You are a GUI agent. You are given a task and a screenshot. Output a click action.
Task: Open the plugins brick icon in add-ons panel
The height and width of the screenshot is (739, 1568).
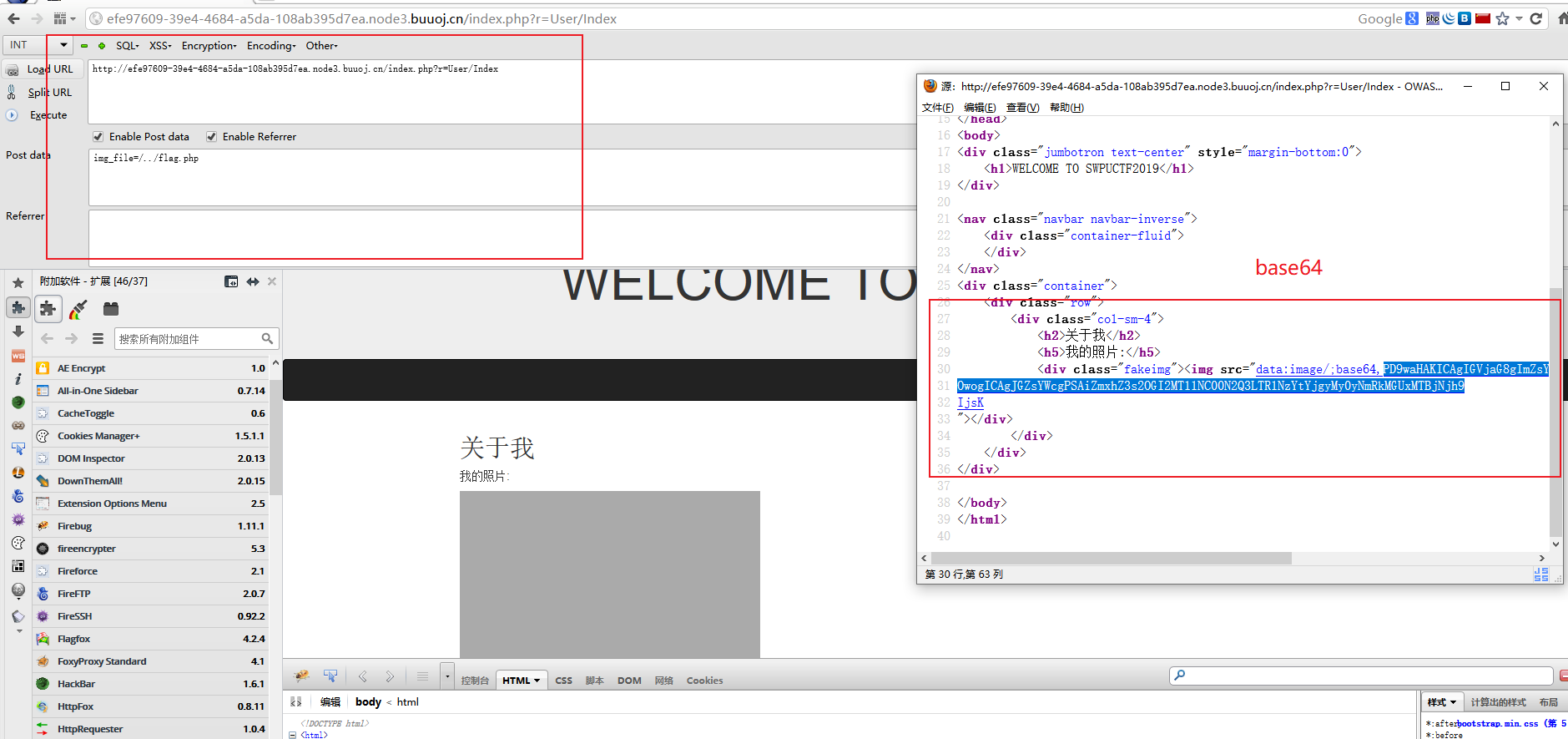point(110,309)
